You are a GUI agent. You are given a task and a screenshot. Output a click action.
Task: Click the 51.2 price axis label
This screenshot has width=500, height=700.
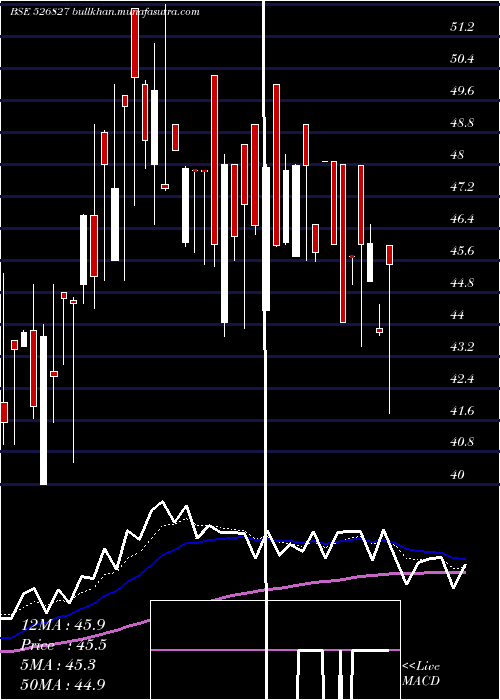pos(462,27)
